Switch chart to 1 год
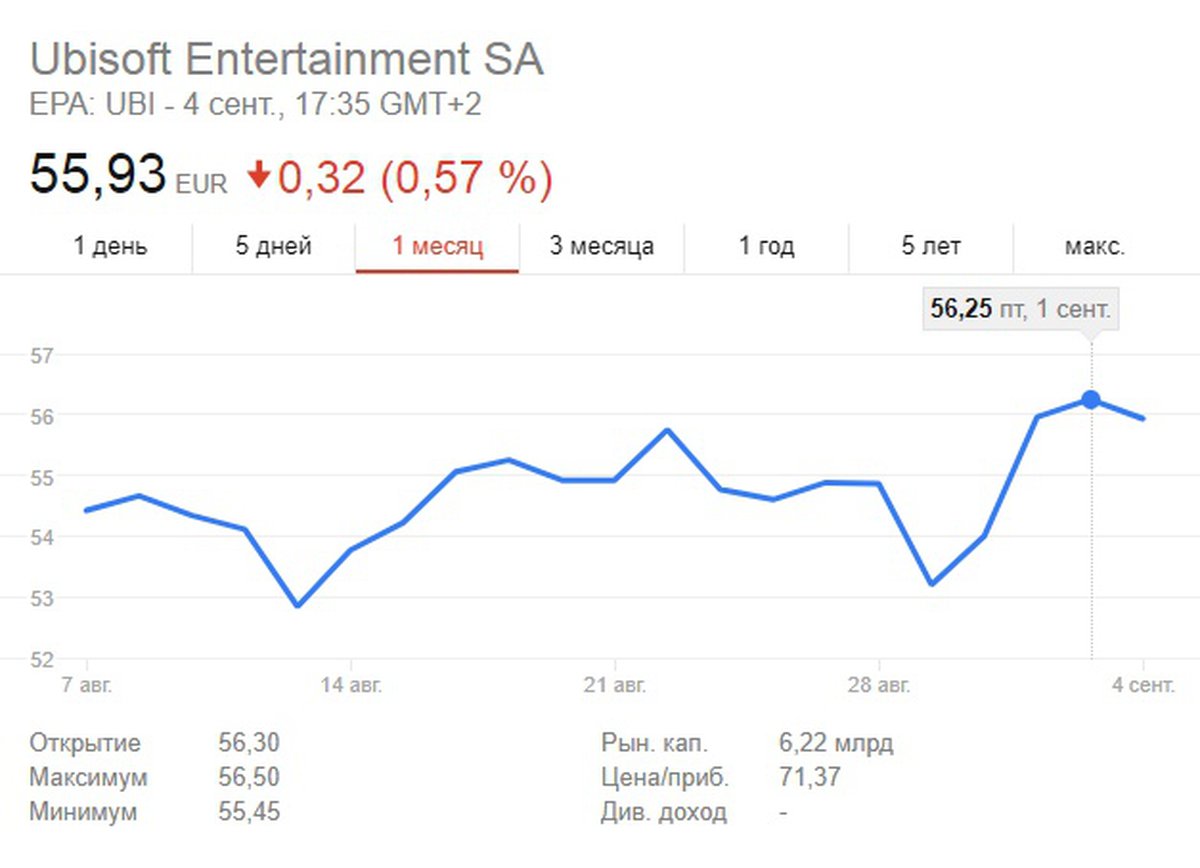This screenshot has width=1200, height=868. pos(766,247)
